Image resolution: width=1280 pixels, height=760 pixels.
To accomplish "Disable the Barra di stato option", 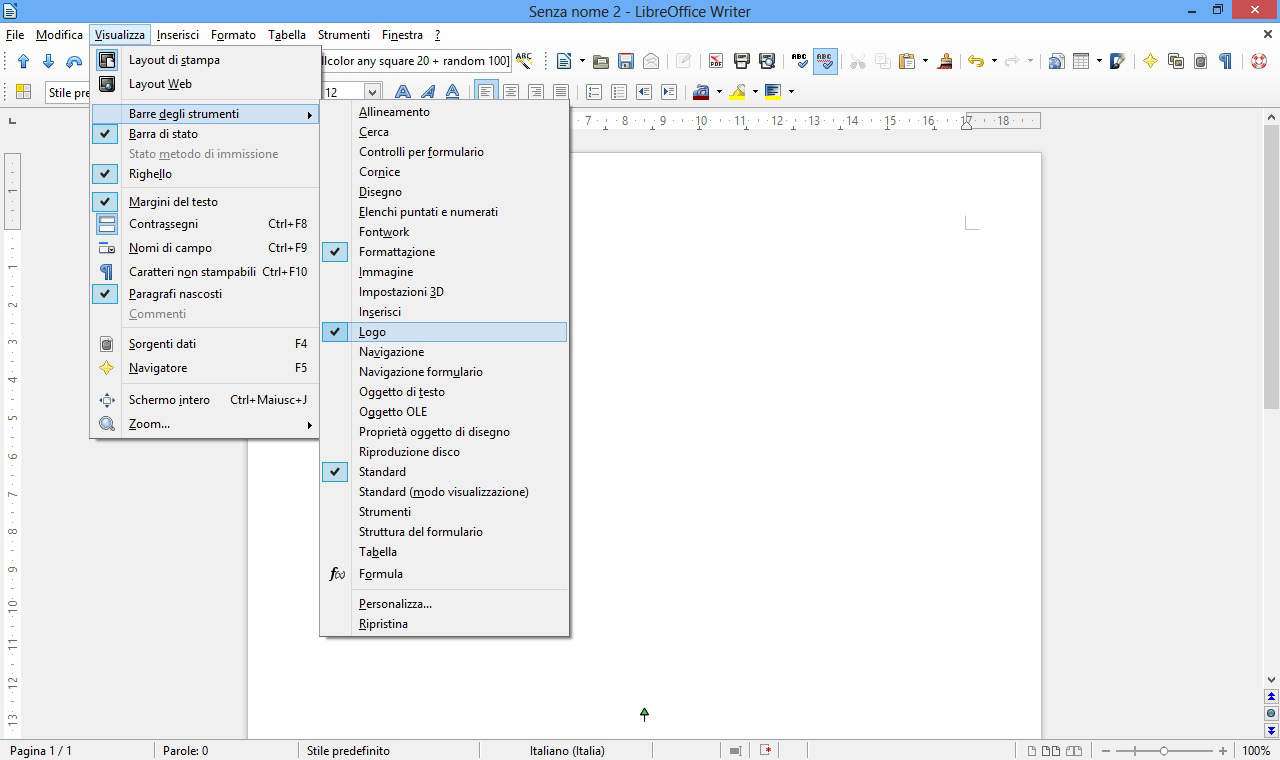I will point(163,134).
